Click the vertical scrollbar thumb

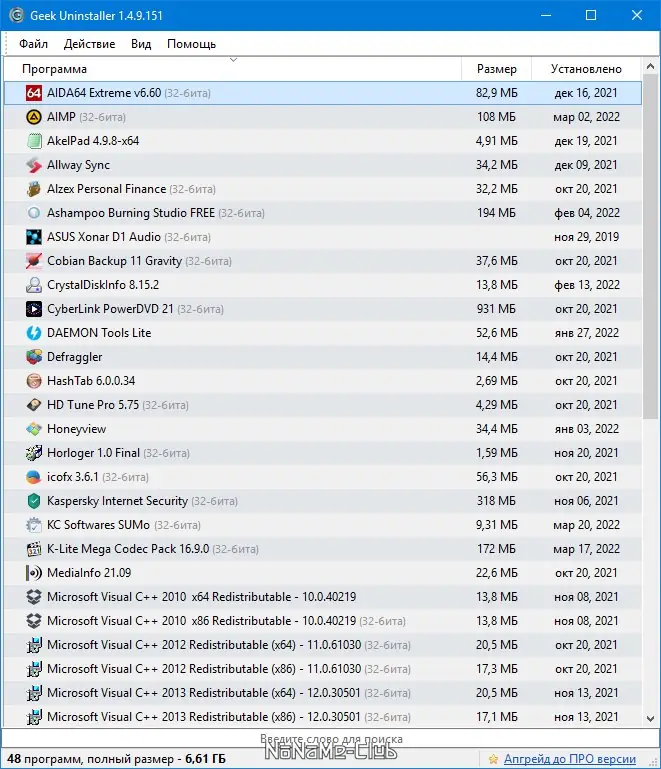point(650,247)
